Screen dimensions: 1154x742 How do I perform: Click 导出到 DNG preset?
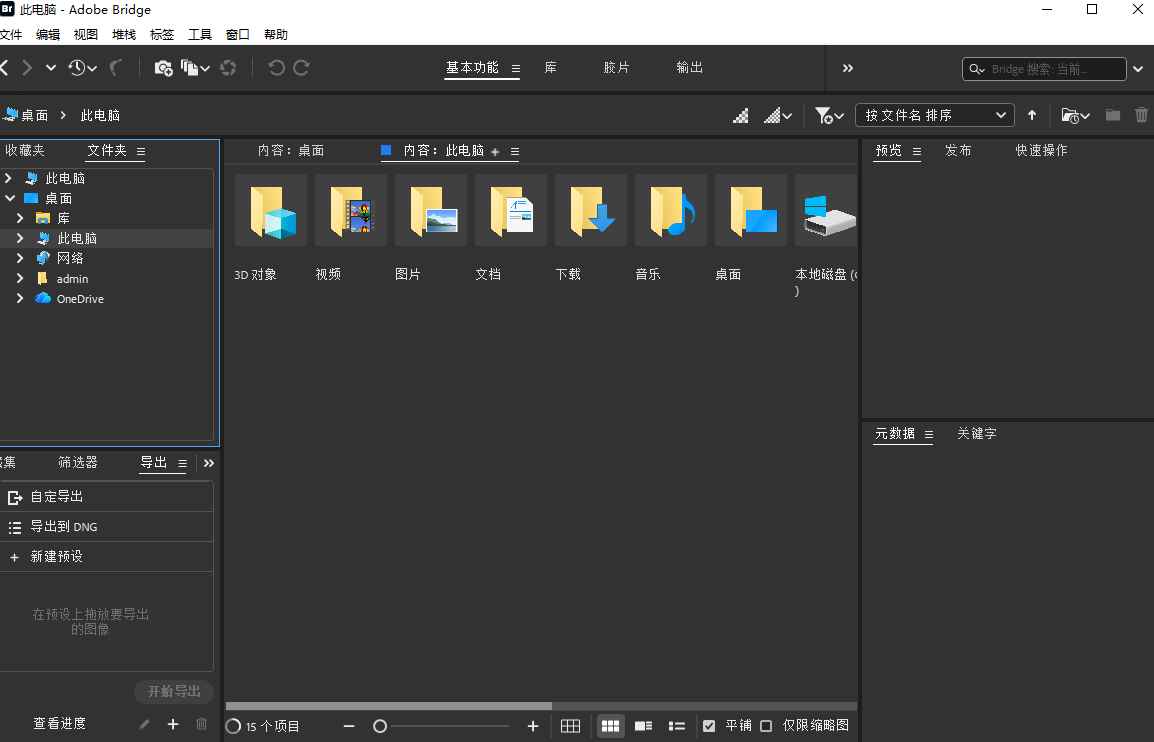pos(107,526)
